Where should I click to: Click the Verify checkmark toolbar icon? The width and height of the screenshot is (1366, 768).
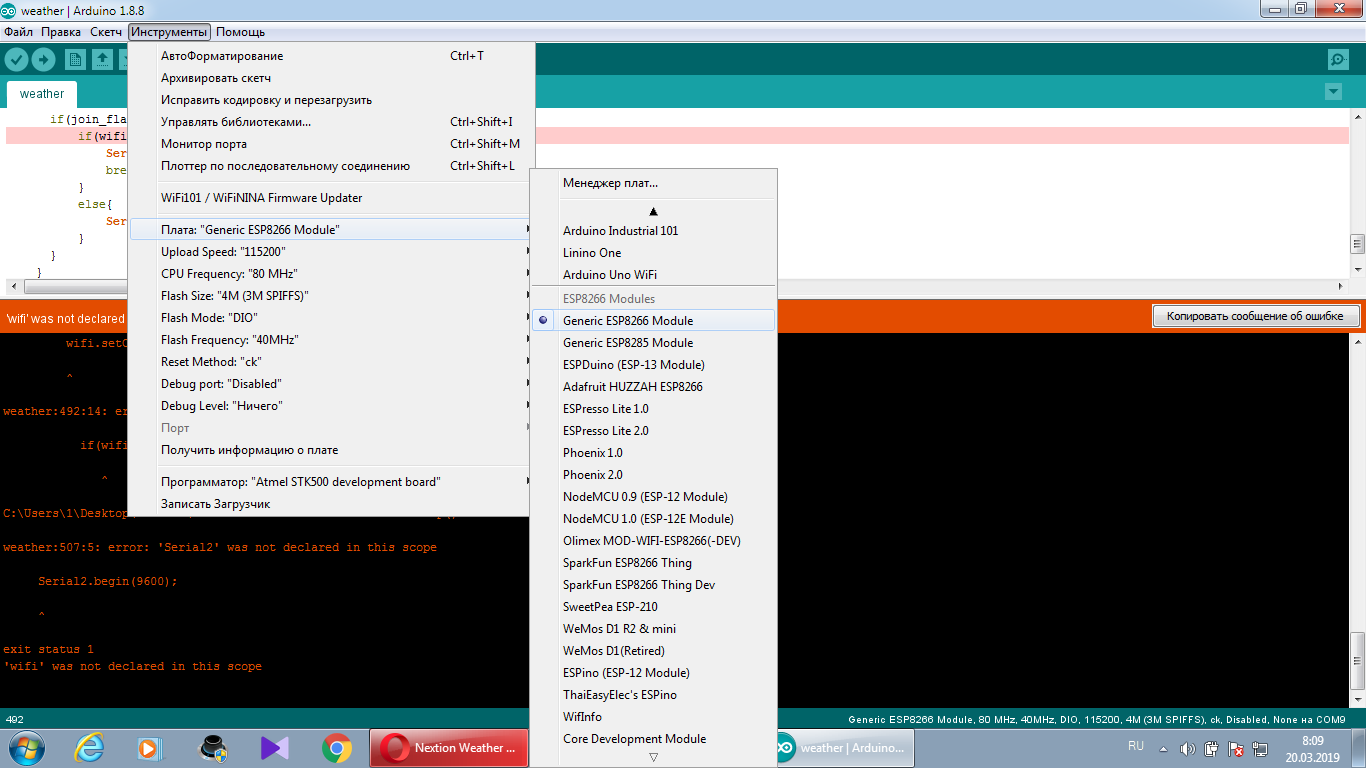16,60
